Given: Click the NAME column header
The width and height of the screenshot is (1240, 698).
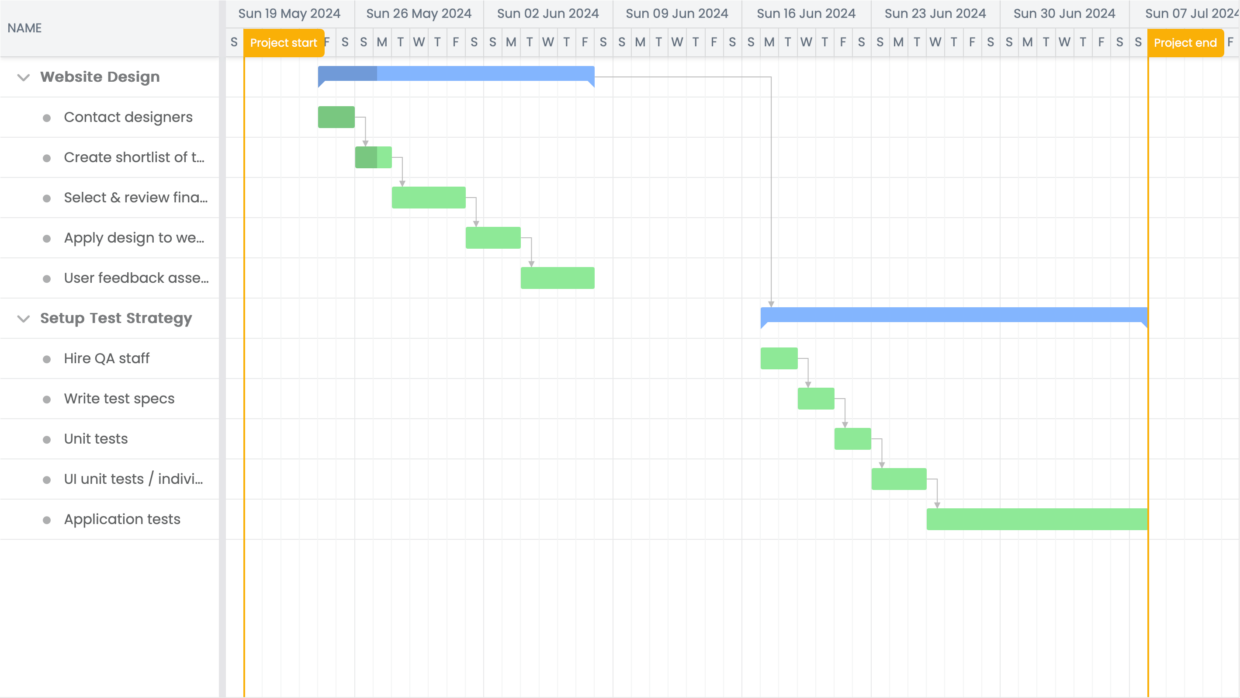Looking at the screenshot, I should (25, 28).
